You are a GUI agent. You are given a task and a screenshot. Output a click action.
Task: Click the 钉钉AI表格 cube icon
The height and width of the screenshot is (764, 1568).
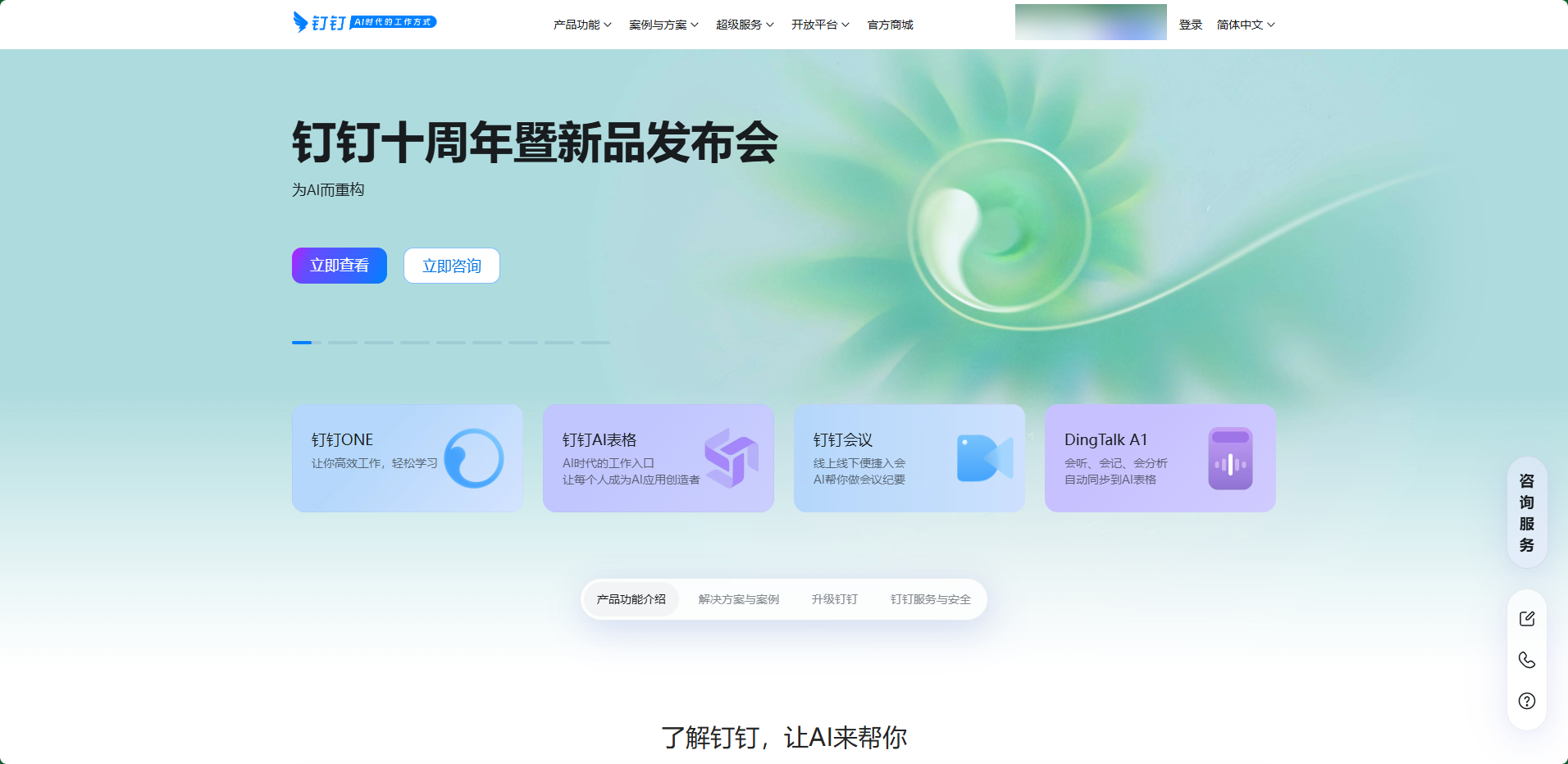731,458
